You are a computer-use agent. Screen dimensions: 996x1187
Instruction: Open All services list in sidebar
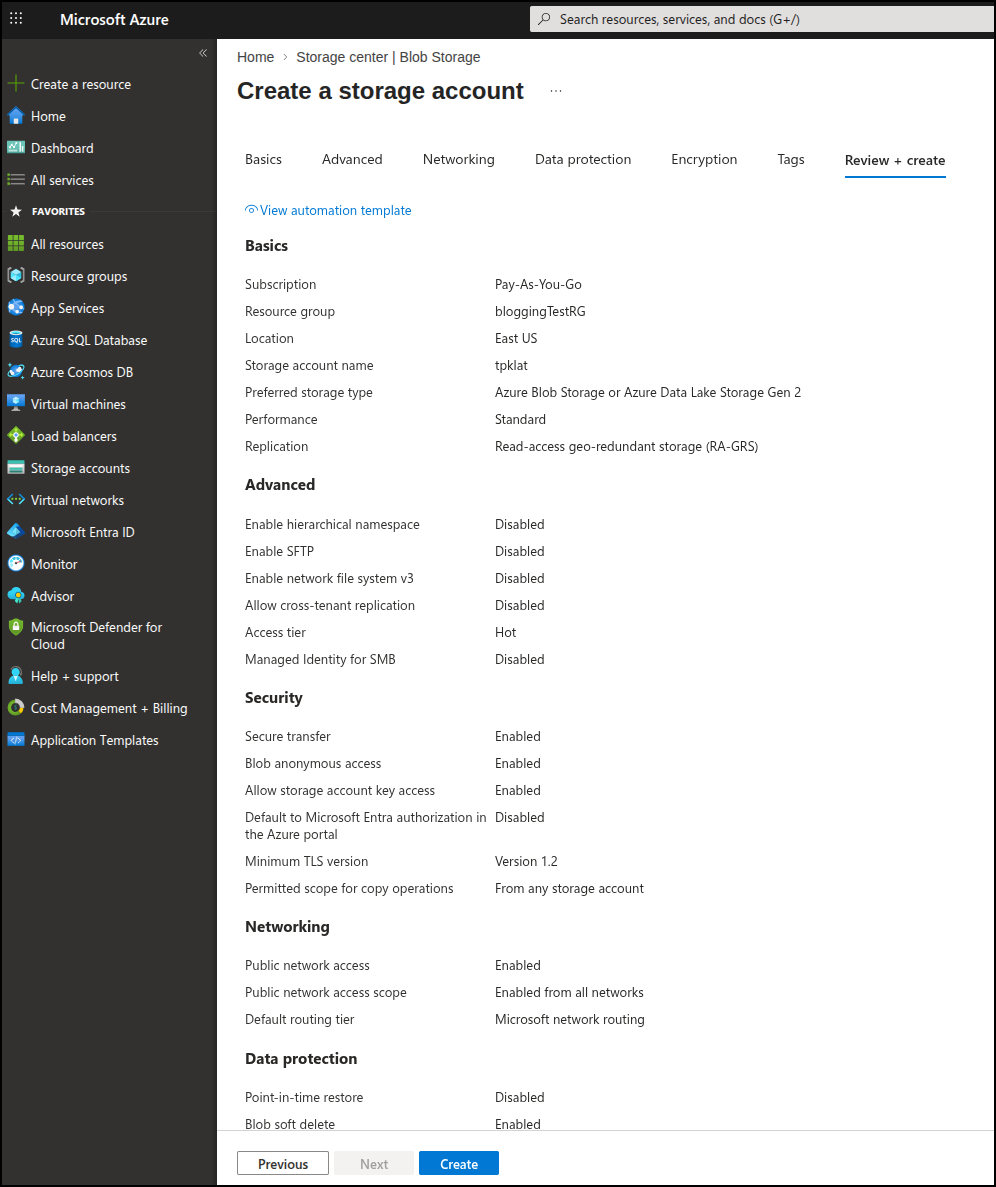[x=62, y=180]
